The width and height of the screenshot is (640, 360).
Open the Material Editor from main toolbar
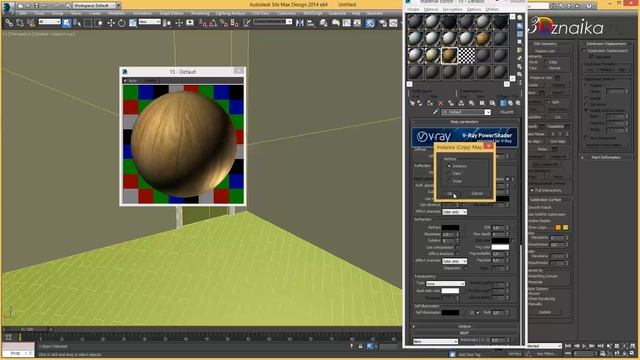tap(370, 23)
